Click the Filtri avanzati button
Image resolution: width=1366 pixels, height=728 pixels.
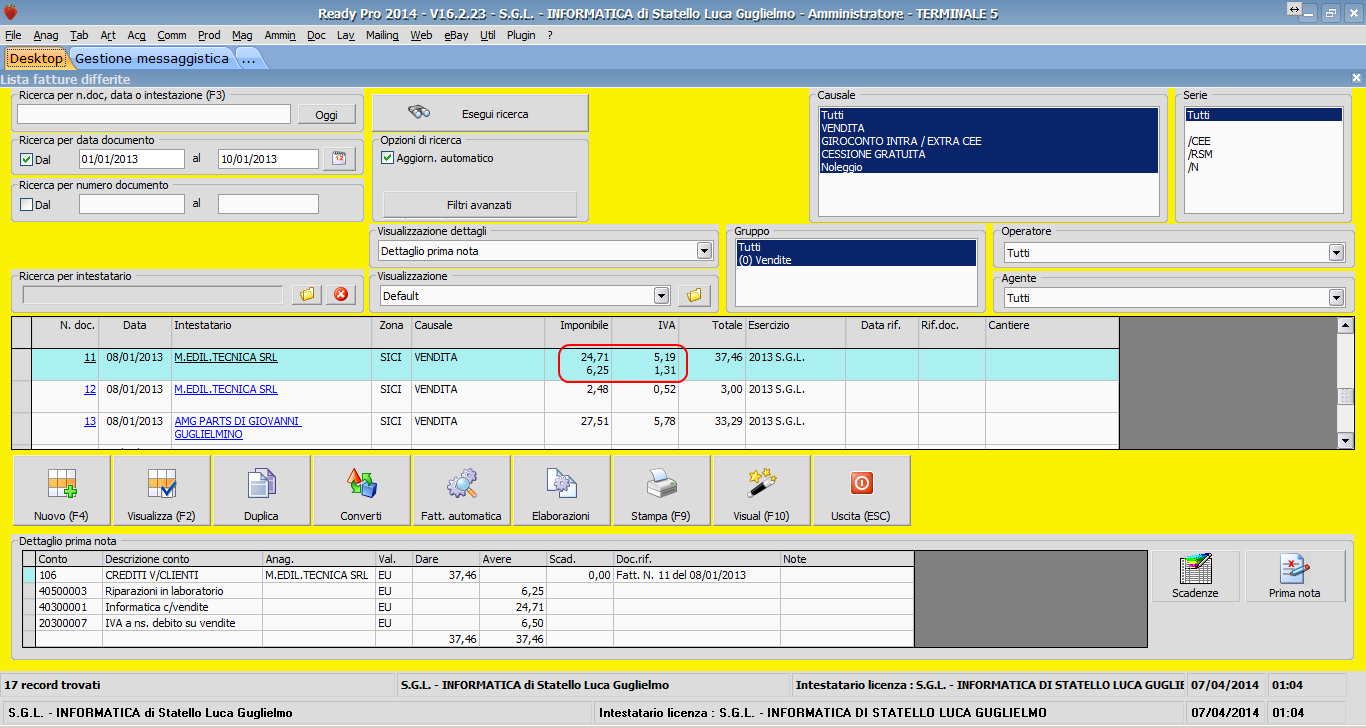click(x=480, y=205)
